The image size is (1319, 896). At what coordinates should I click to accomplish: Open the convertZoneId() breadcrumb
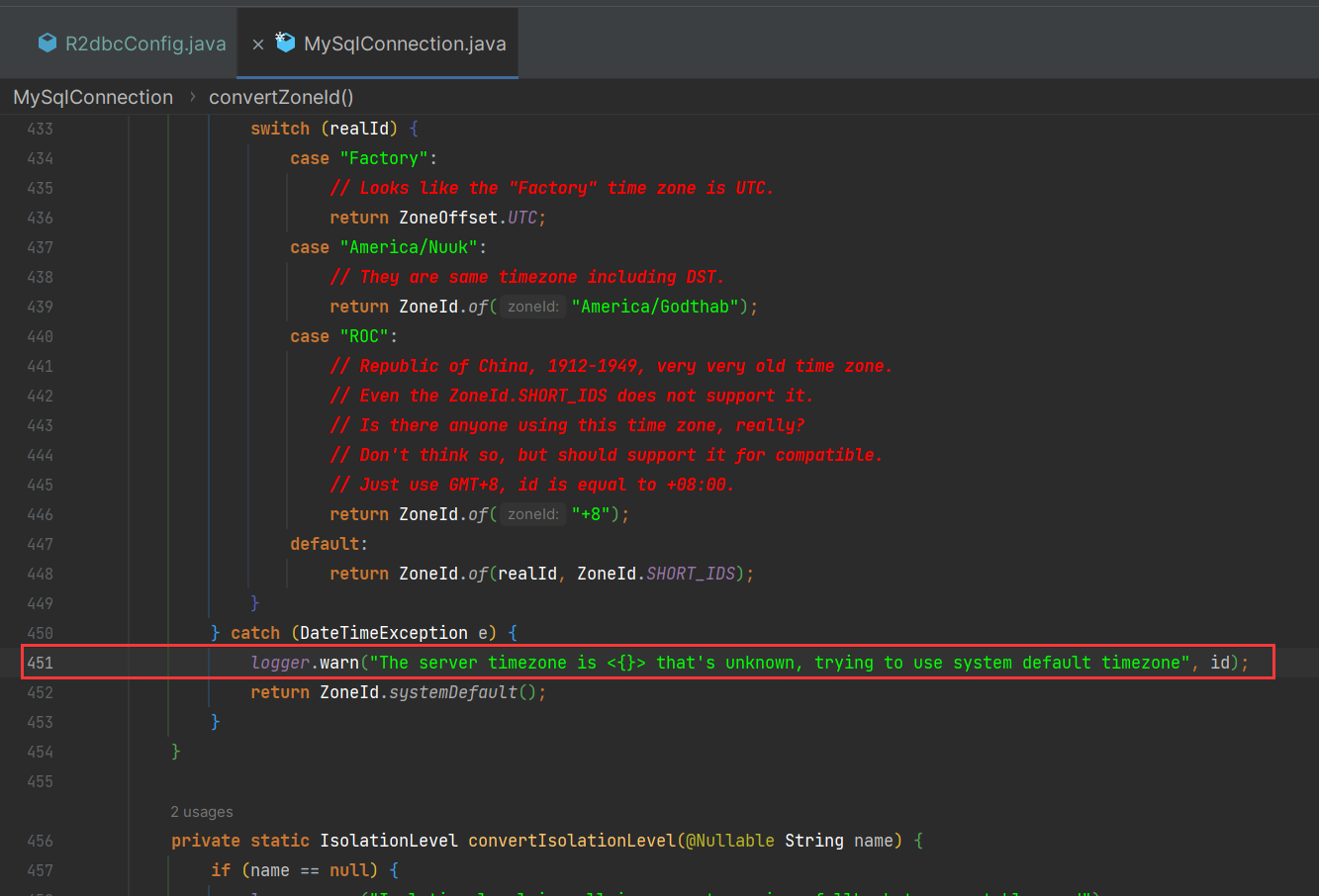pos(281,97)
